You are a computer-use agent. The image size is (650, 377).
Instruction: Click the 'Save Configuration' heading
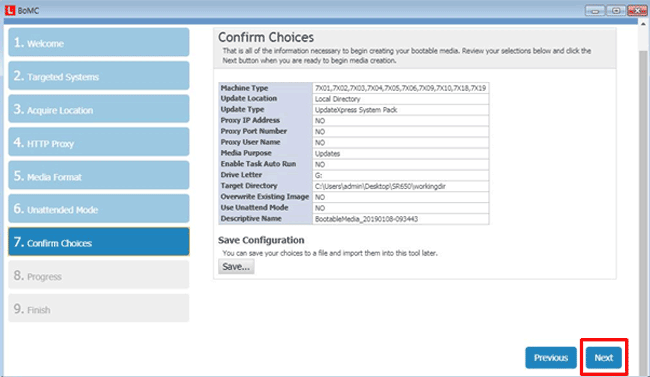pos(261,240)
